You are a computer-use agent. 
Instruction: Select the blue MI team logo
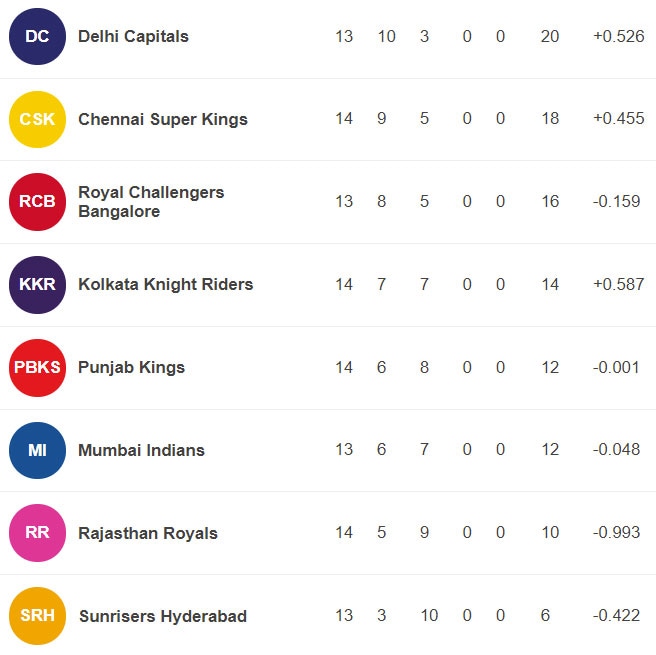click(37, 450)
